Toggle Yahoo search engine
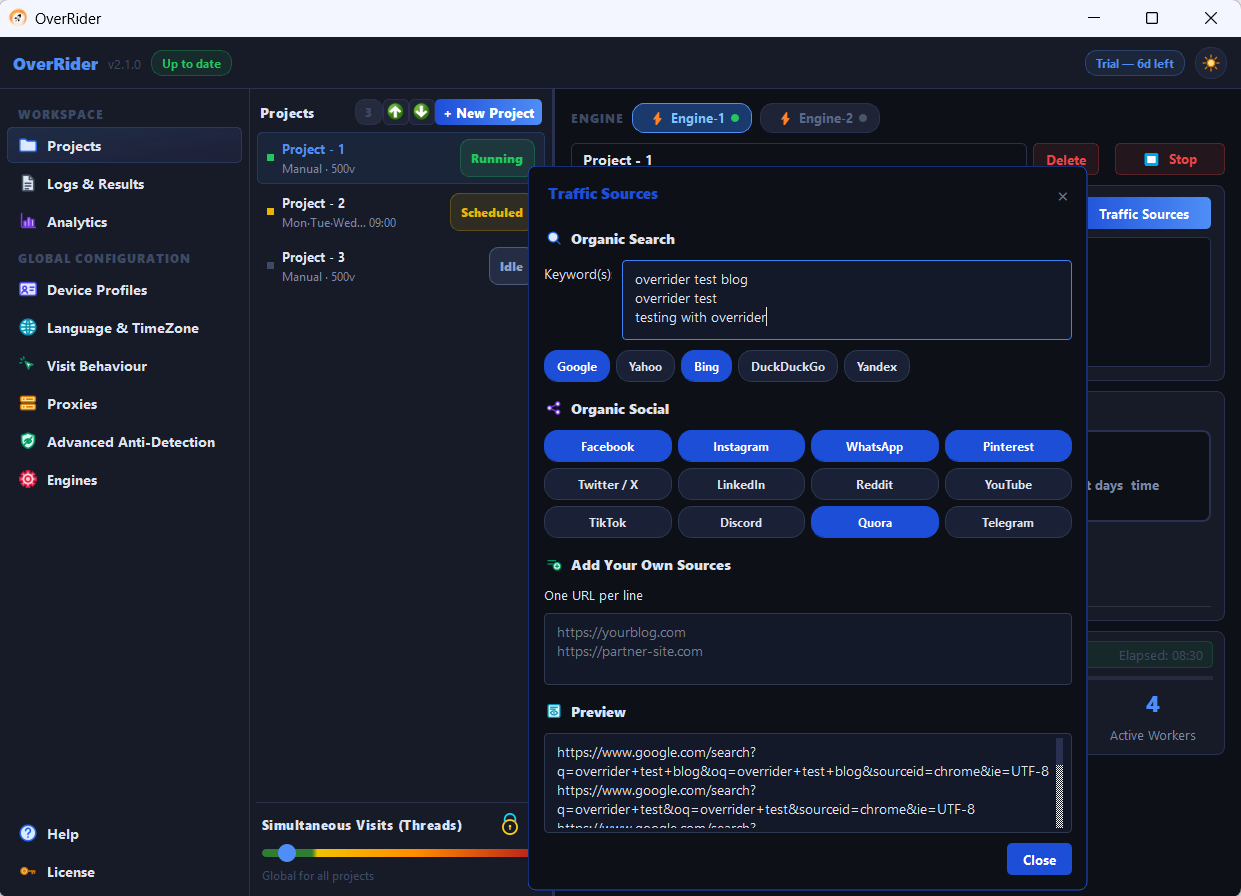The image size is (1241, 896). (645, 367)
